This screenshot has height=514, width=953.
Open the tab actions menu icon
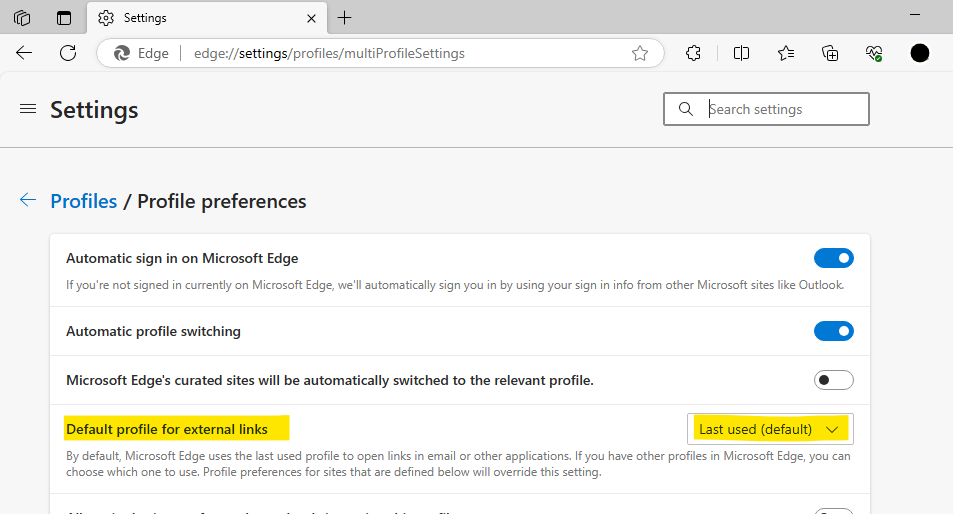click(64, 18)
